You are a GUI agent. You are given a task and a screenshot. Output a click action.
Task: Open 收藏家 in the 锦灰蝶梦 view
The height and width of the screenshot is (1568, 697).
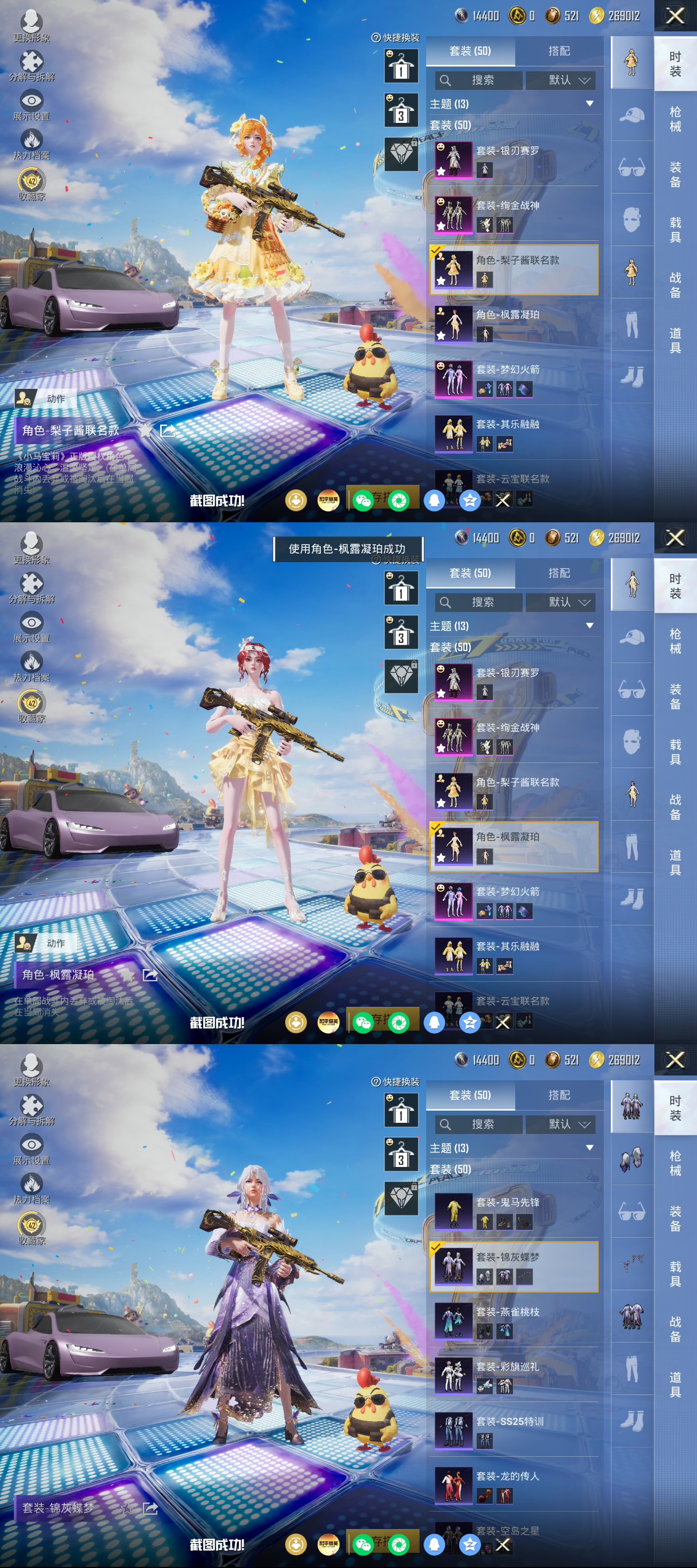pos(31,1228)
